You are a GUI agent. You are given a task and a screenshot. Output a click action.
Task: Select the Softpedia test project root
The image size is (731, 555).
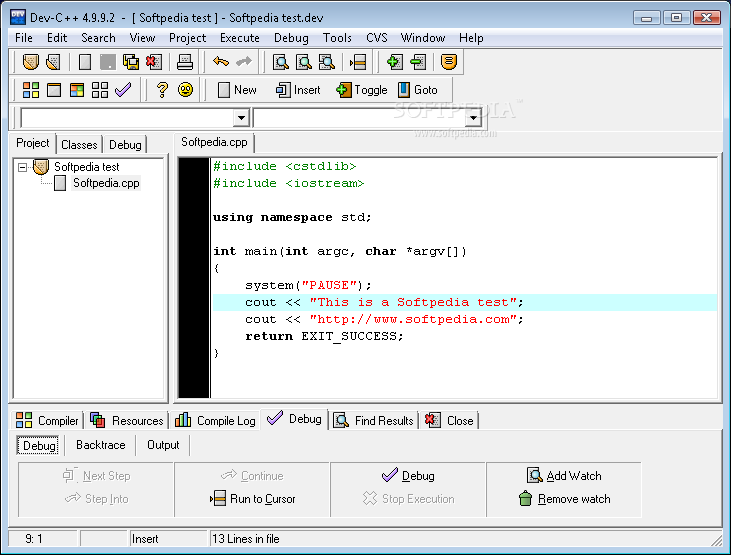(87, 166)
